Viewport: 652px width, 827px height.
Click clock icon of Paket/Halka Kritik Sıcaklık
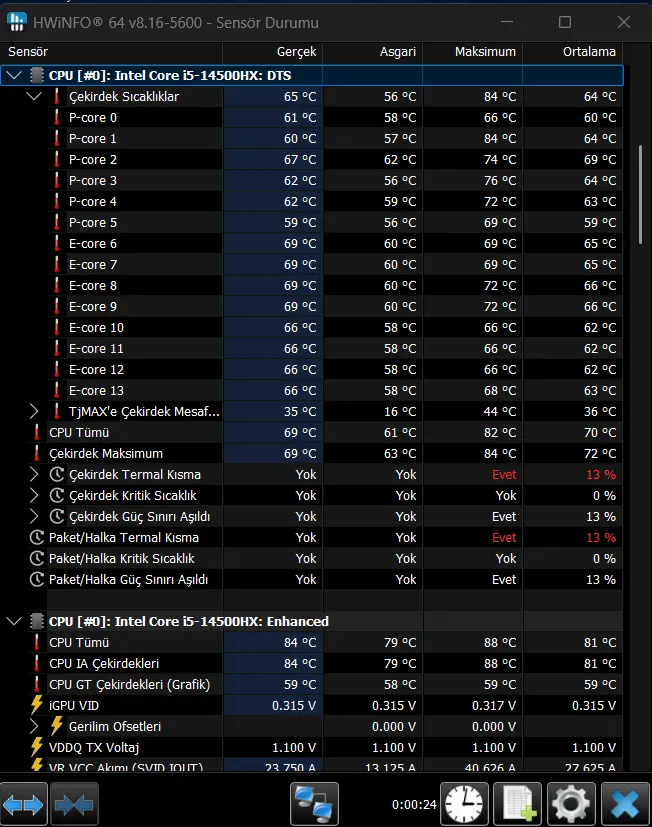(x=36, y=559)
